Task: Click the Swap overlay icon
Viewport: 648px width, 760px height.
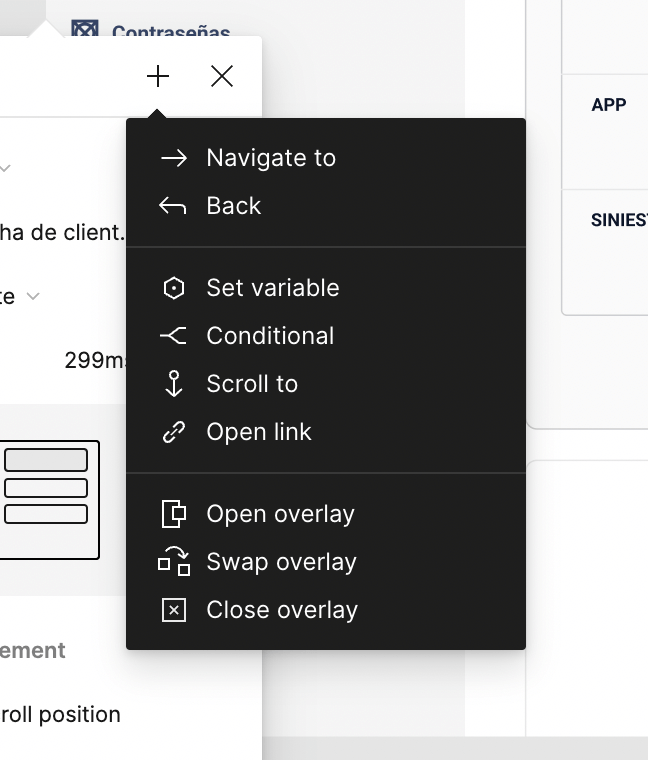Action: (174, 562)
